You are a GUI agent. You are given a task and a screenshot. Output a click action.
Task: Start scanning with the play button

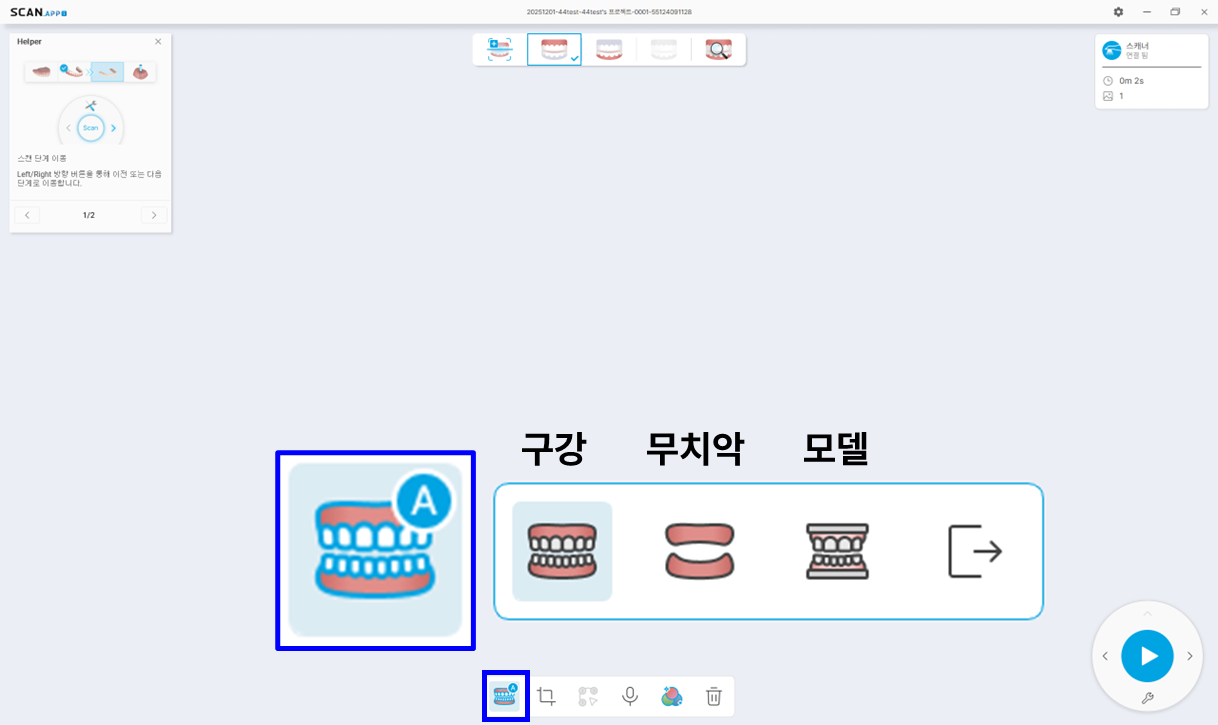1147,656
